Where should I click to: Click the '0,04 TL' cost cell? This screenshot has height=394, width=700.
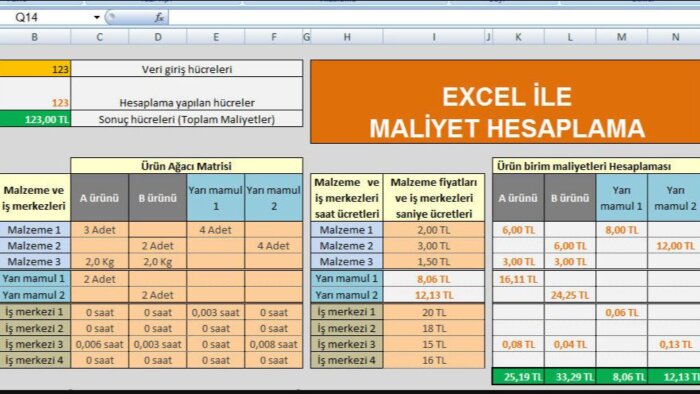pos(570,344)
